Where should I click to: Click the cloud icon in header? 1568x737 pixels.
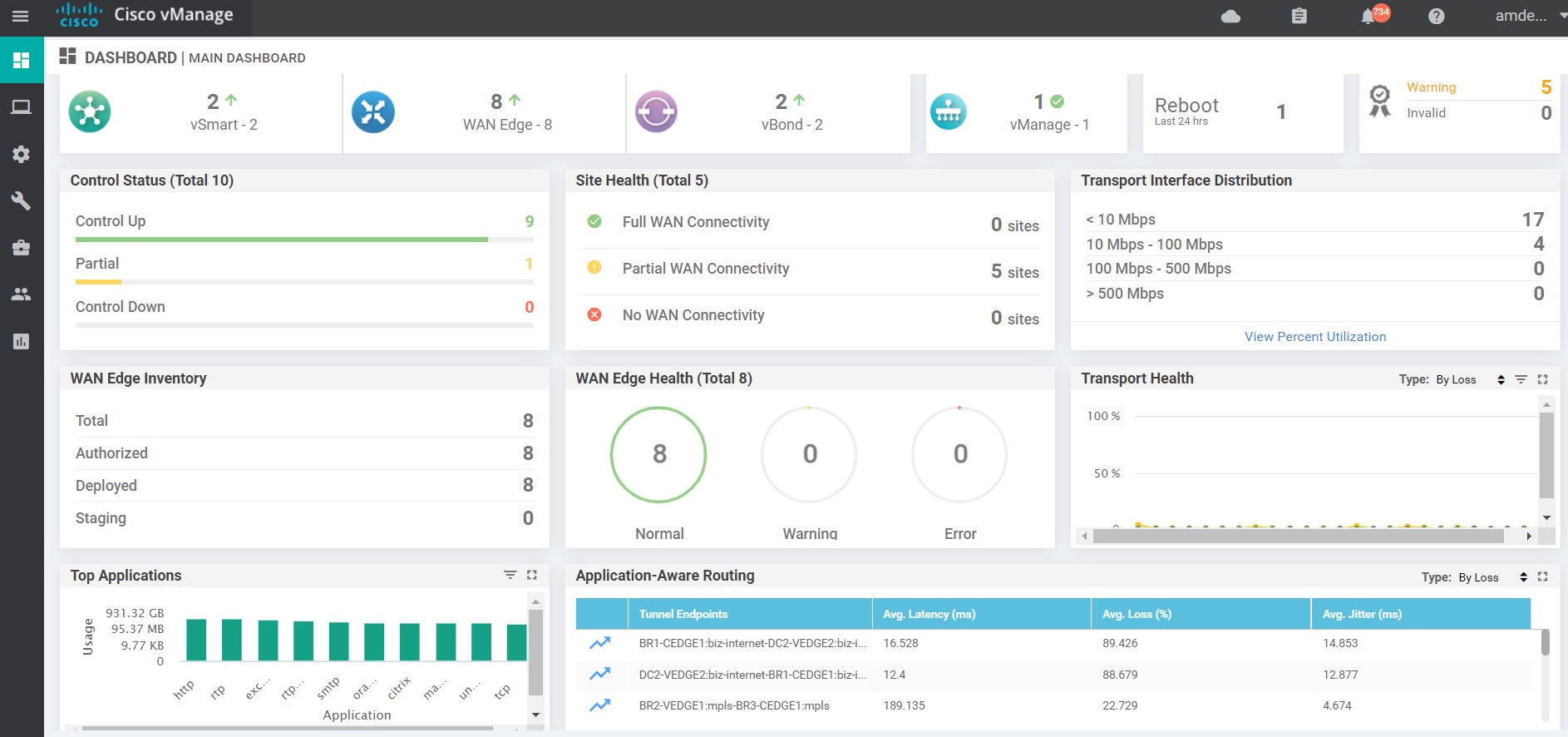point(1230,17)
